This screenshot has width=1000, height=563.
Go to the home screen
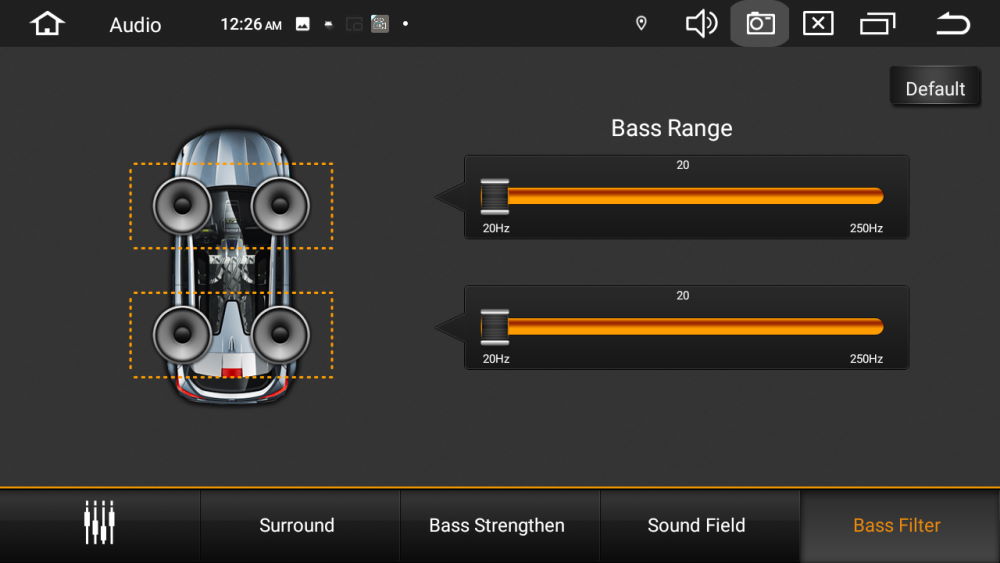(47, 24)
